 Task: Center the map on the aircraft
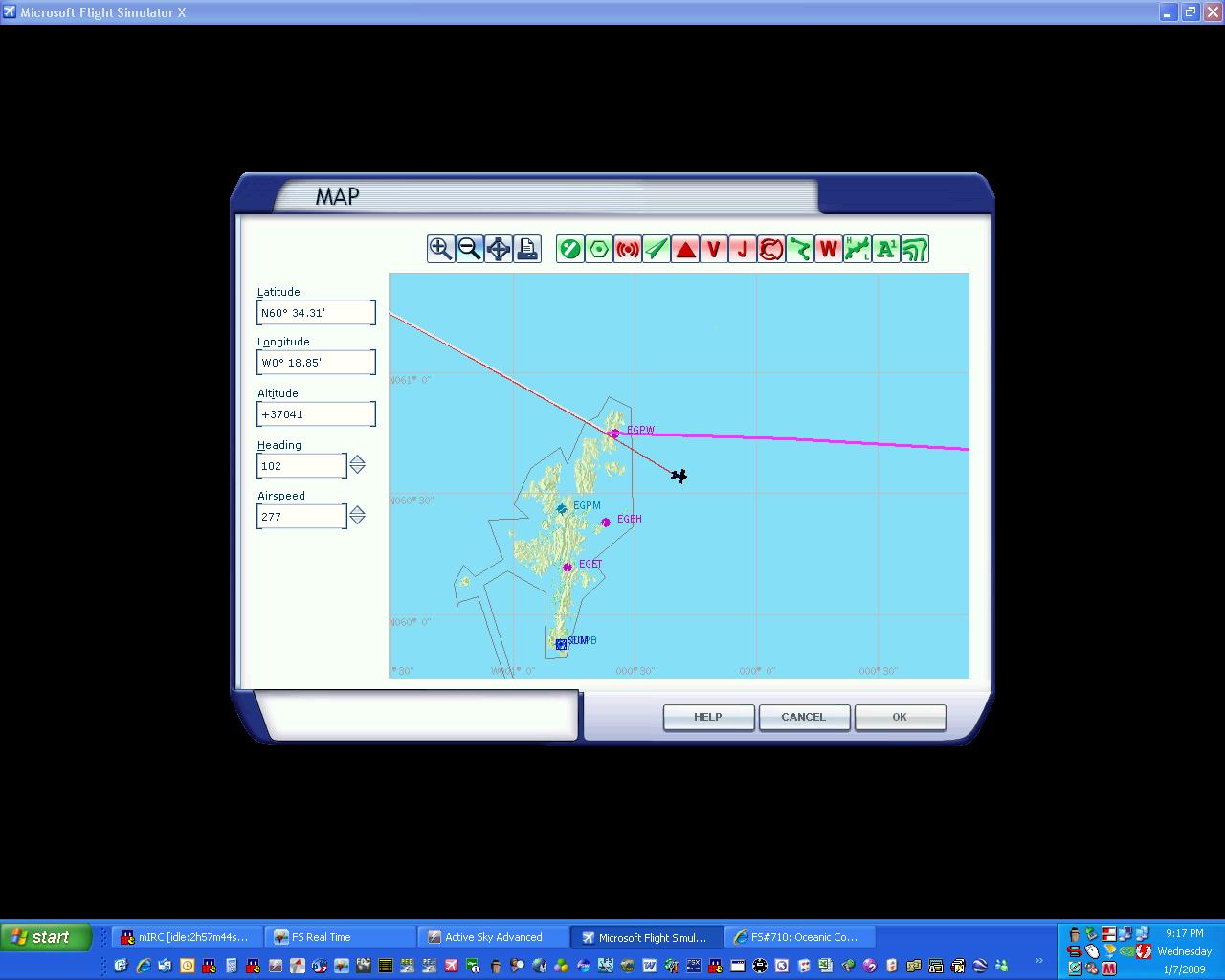coord(498,249)
